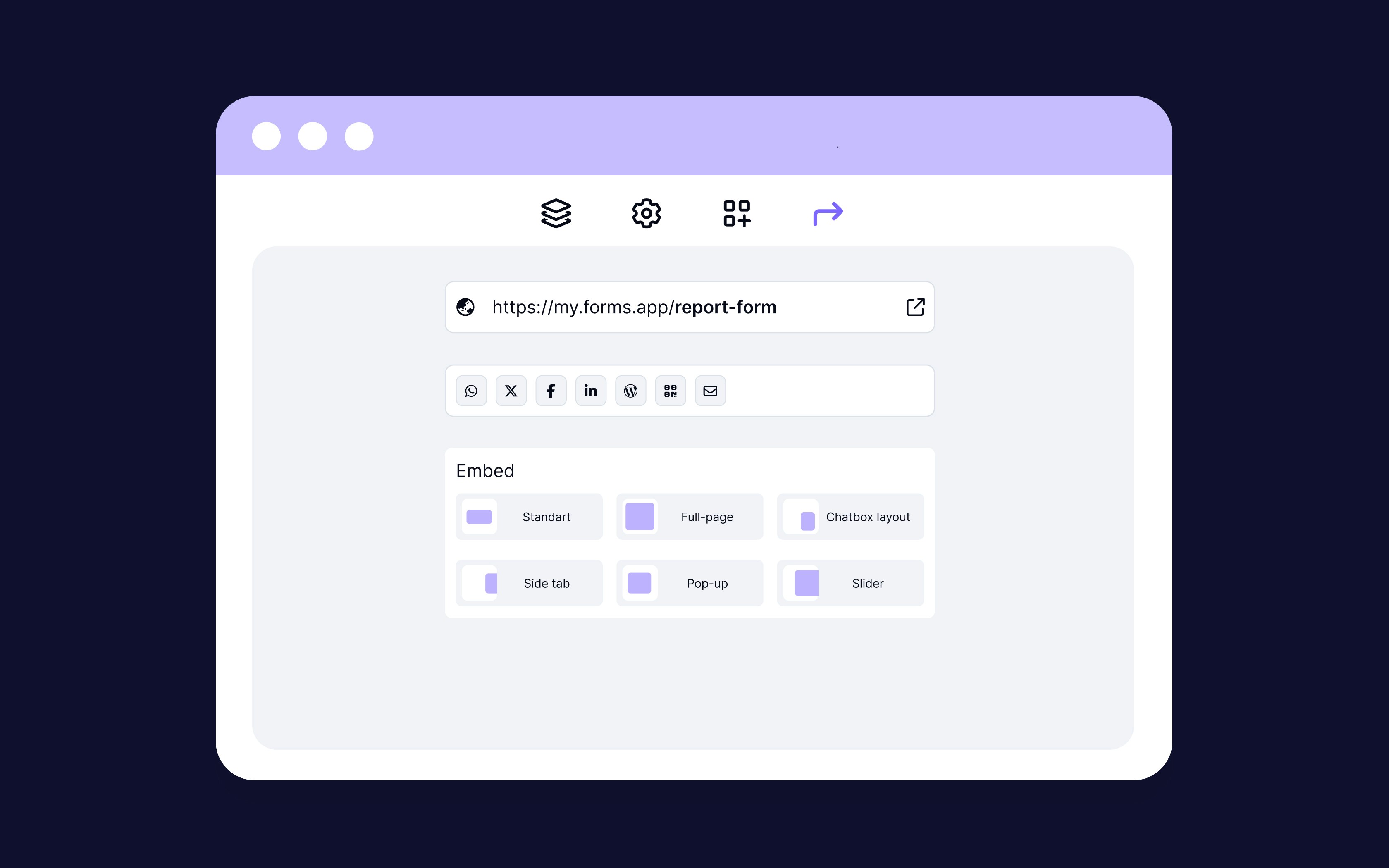Viewport: 1389px width, 868px height.
Task: Select the Build layers icon
Action: click(556, 213)
